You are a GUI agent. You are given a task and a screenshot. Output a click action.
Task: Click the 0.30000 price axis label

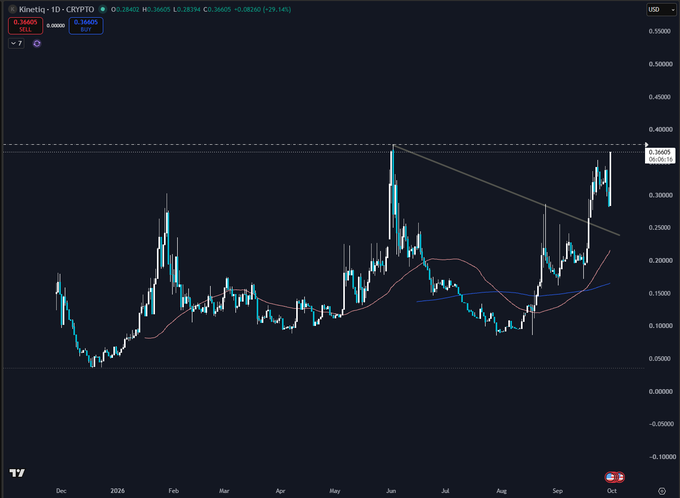pyautogui.click(x=660, y=195)
